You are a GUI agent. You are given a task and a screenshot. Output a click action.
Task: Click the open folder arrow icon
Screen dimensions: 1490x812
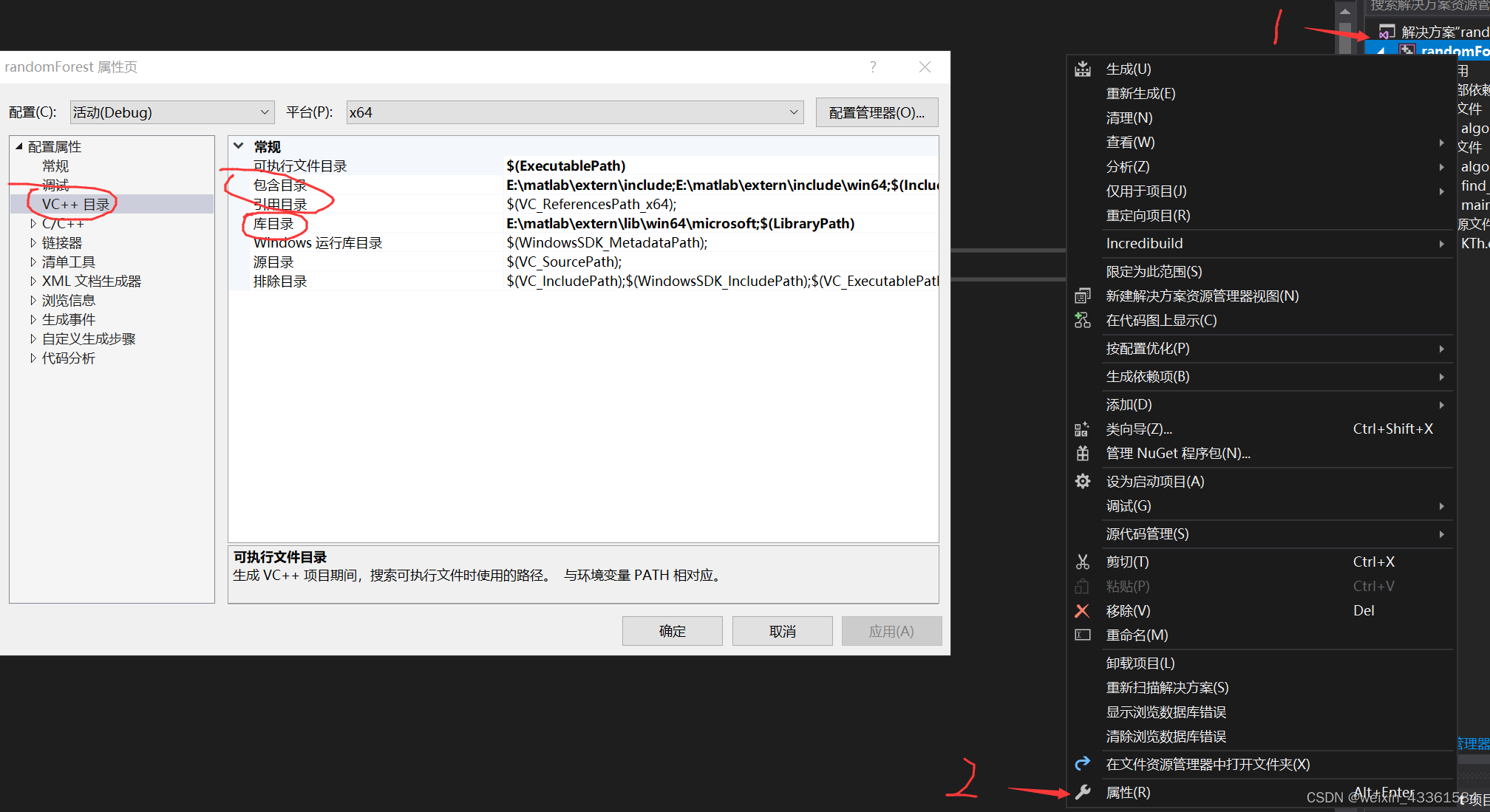click(1083, 764)
